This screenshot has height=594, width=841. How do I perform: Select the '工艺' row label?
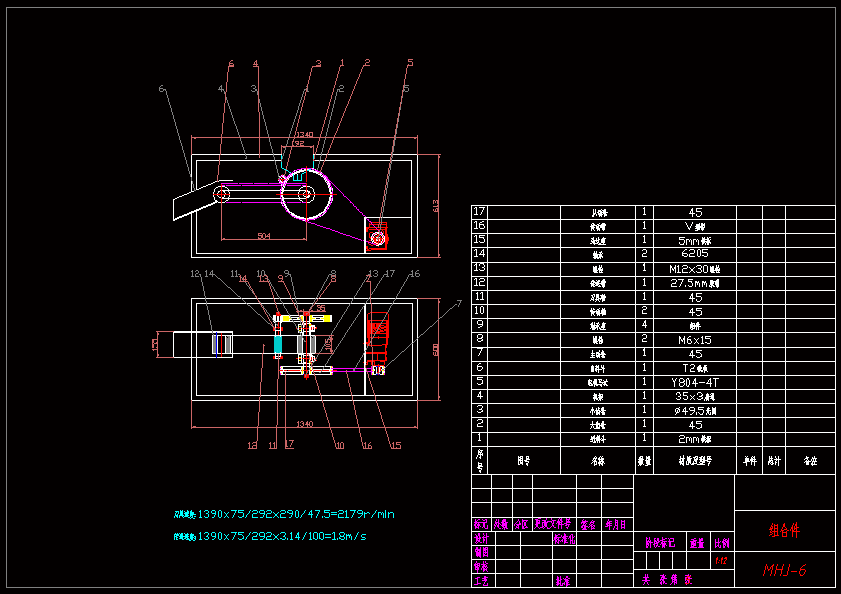click(481, 581)
